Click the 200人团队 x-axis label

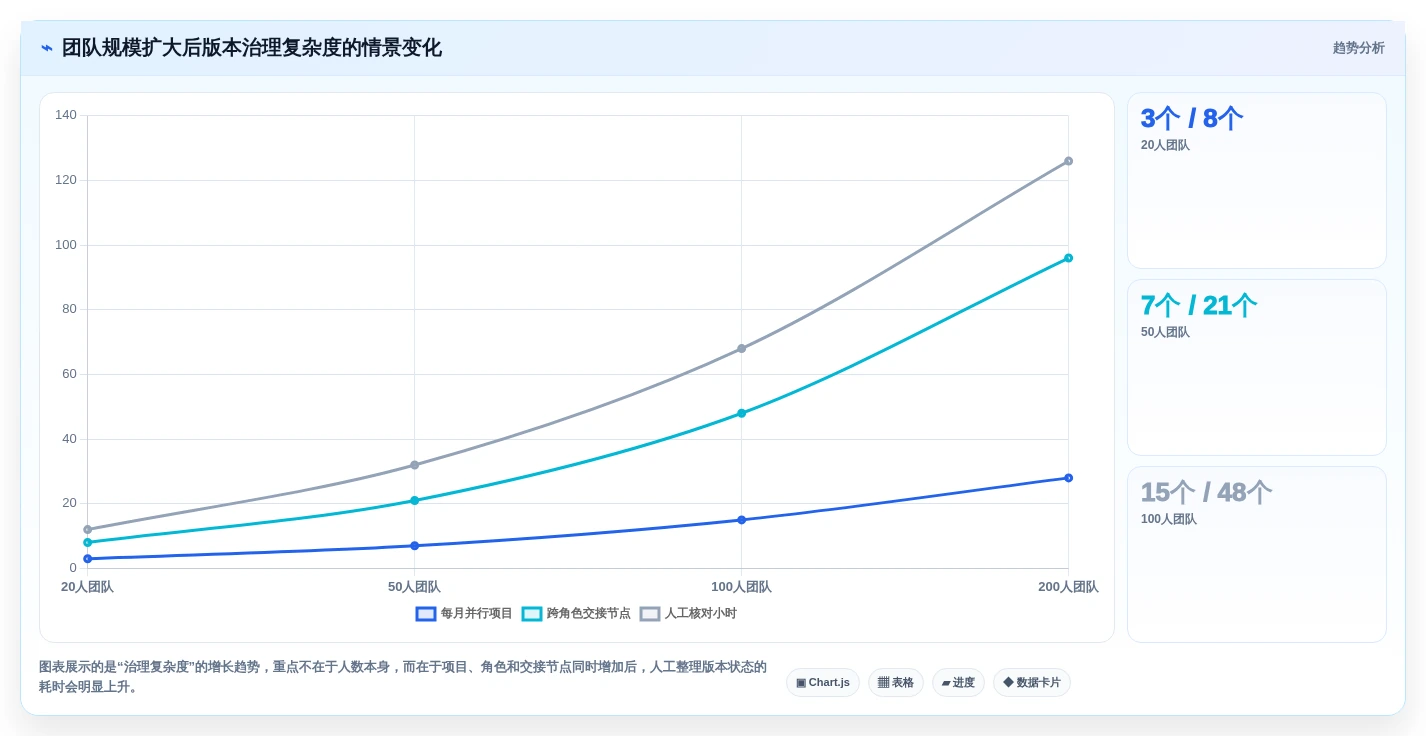click(1068, 587)
